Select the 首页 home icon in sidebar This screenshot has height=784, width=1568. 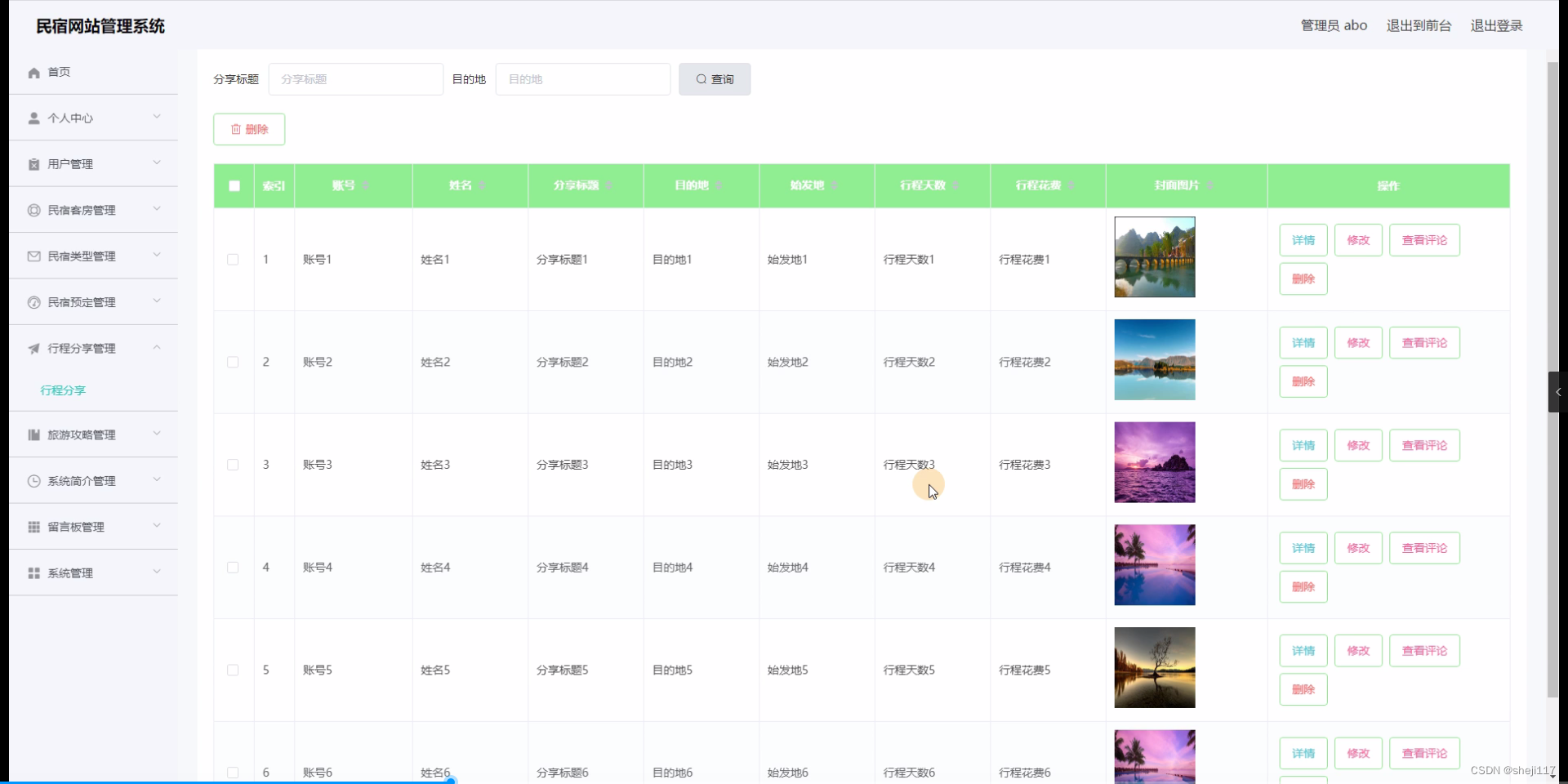pos(33,72)
